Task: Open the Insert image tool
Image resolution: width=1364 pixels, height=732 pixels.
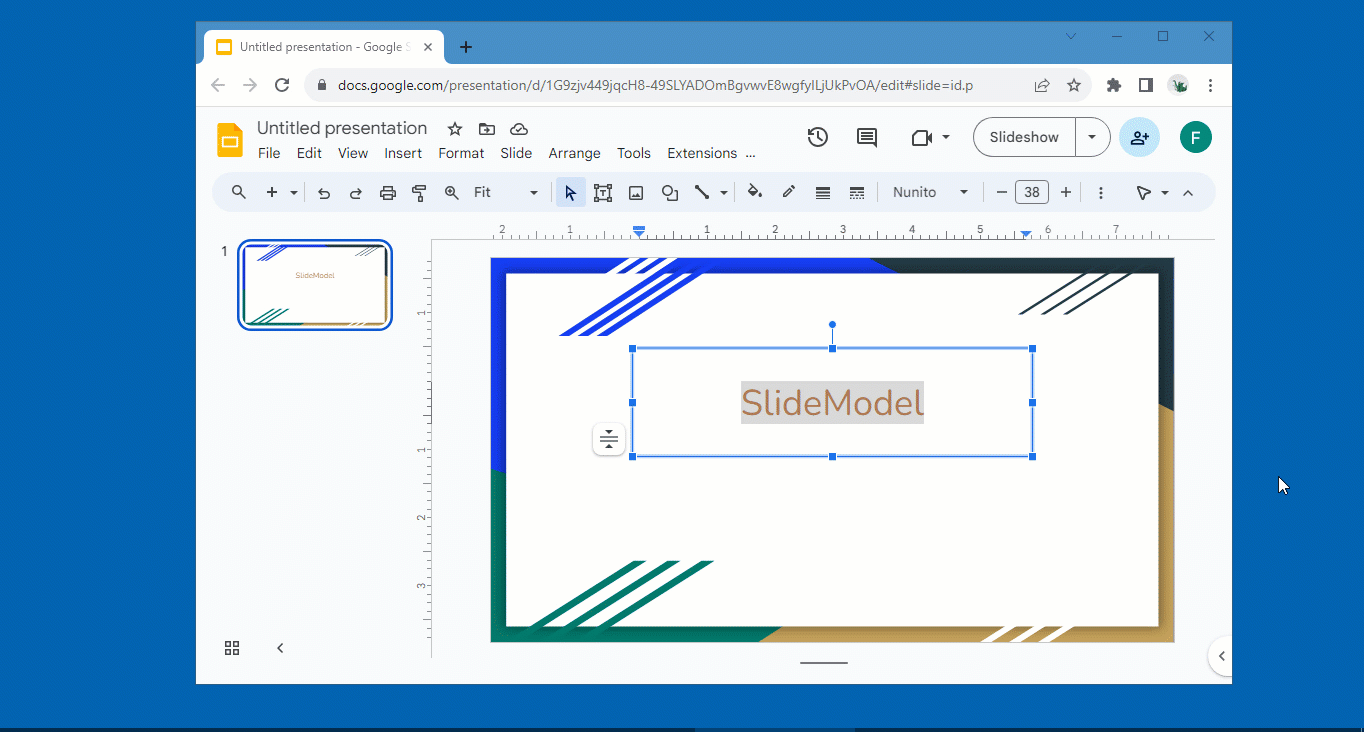Action: 636,192
